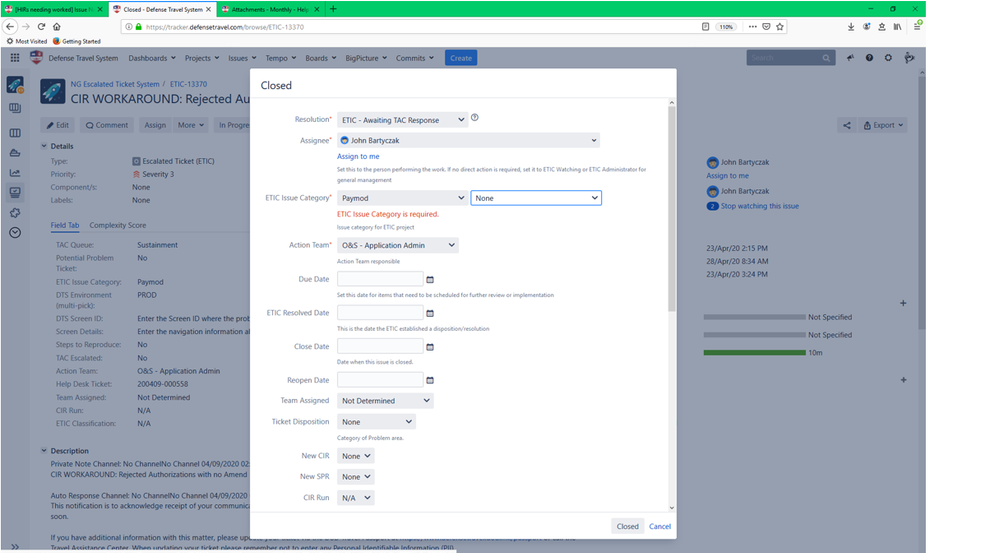Open the CIR Run dropdown

click(356, 498)
